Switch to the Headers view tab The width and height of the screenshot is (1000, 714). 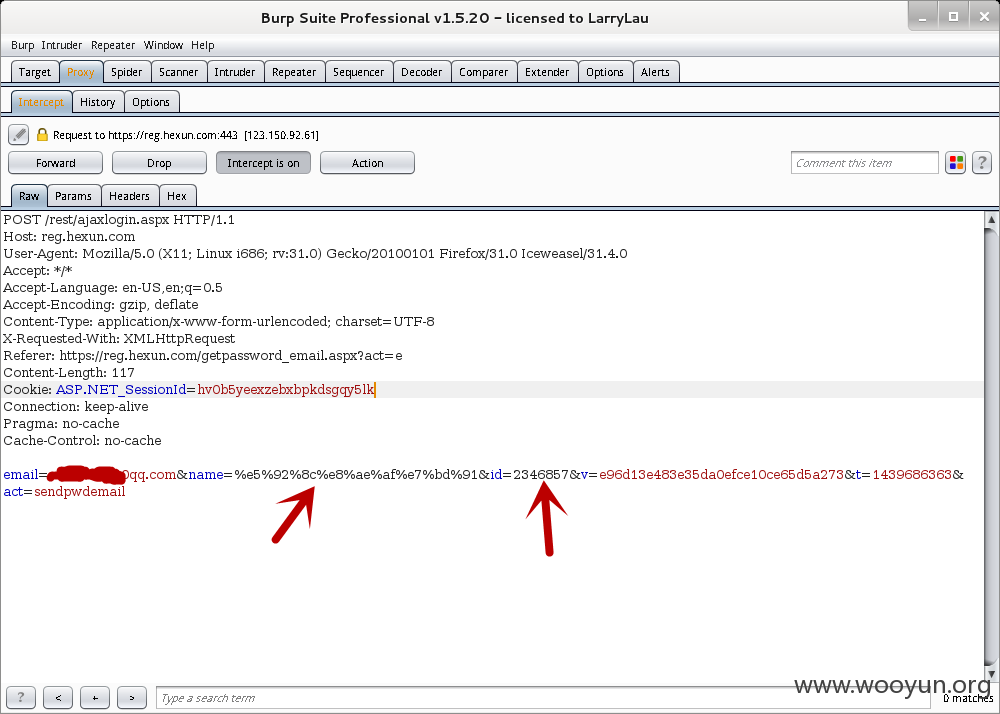click(129, 196)
